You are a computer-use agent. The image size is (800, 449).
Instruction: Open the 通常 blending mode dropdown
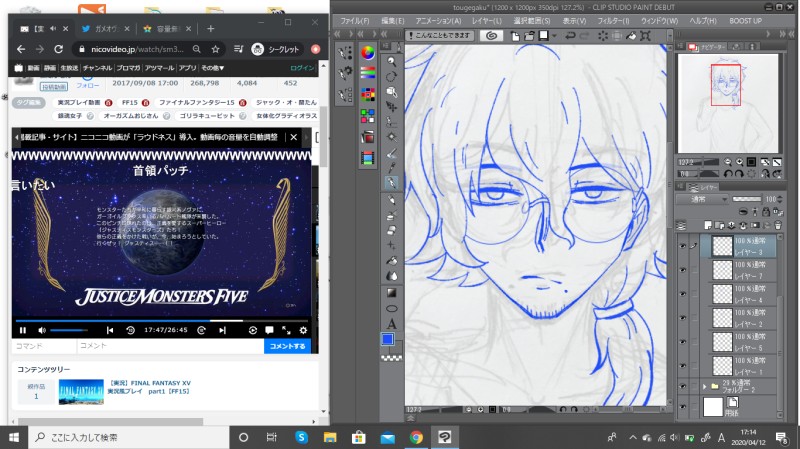pyautogui.click(x=703, y=199)
